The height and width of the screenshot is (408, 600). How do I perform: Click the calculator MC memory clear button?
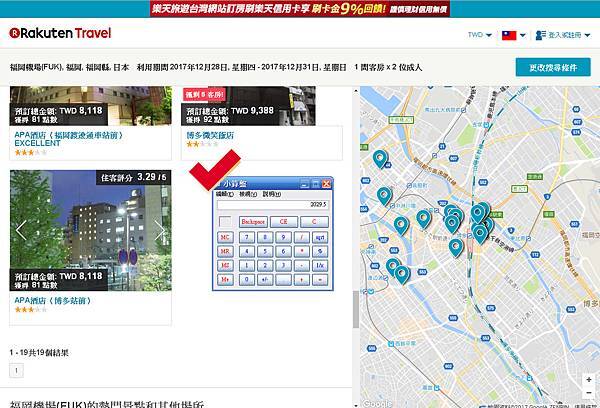point(225,237)
